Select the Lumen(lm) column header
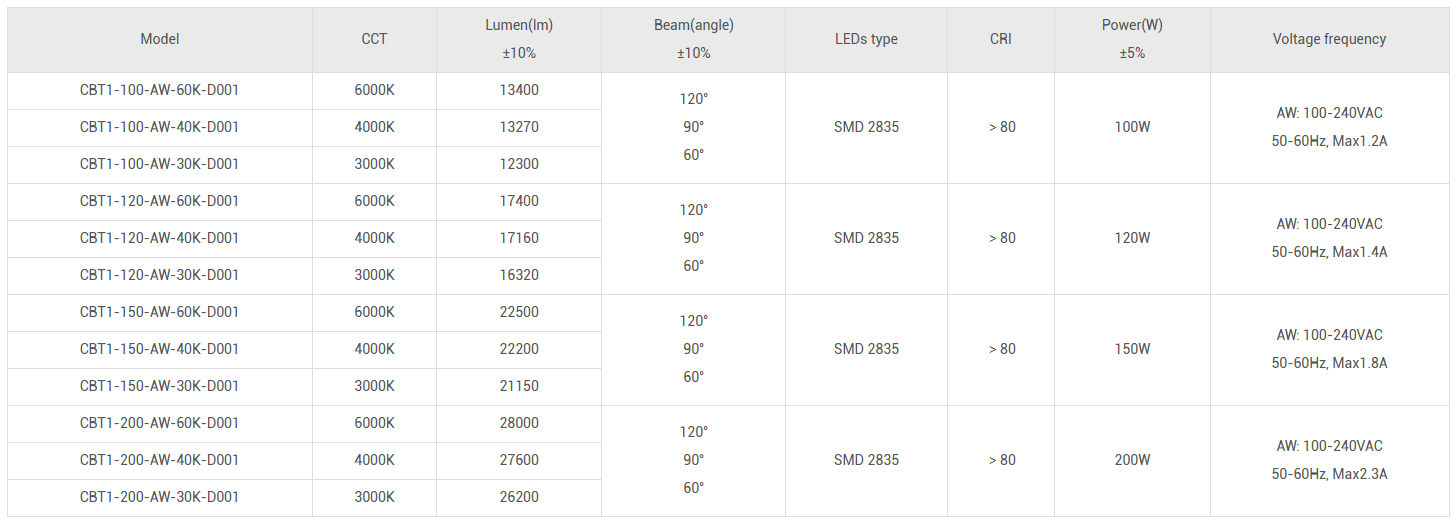Image resolution: width=1456 pixels, height=523 pixels. click(519, 39)
